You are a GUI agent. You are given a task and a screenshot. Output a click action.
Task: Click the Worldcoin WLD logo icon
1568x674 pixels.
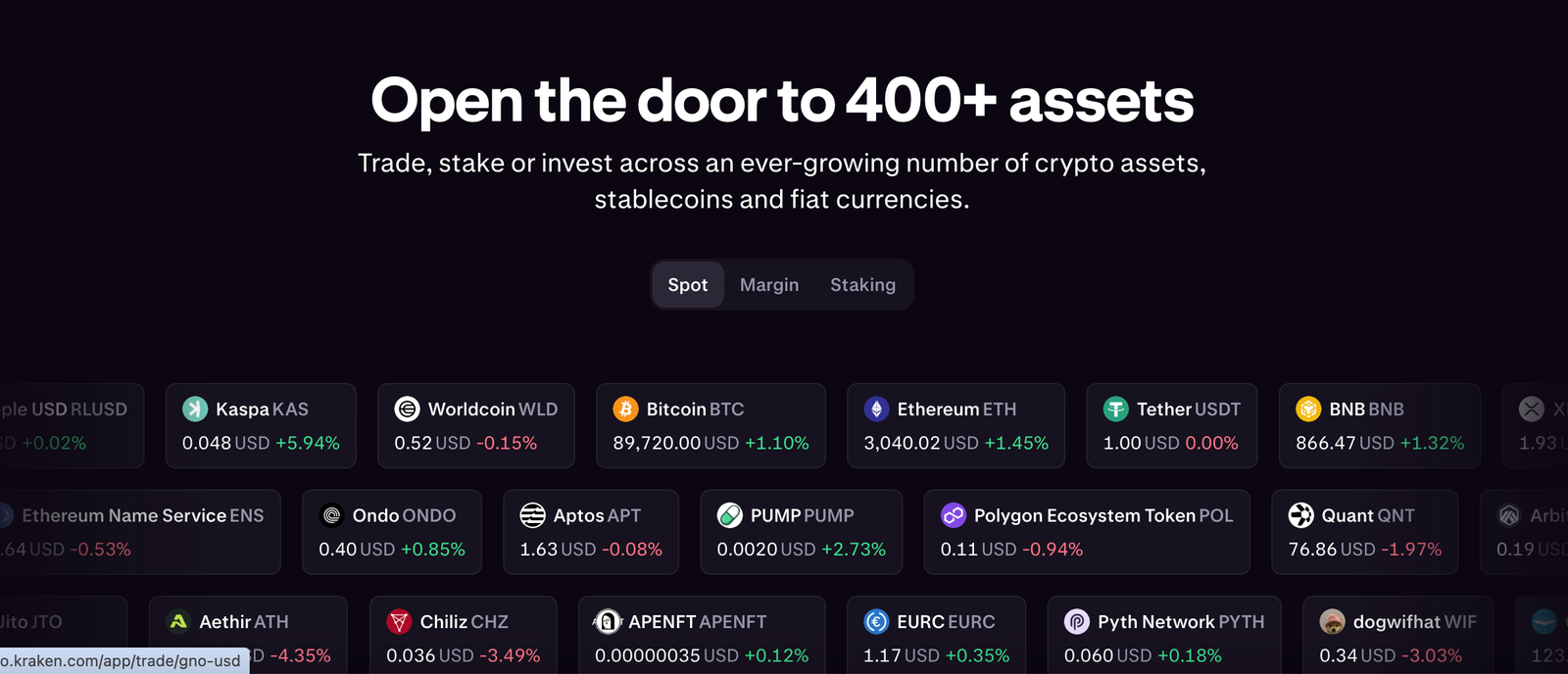click(407, 409)
